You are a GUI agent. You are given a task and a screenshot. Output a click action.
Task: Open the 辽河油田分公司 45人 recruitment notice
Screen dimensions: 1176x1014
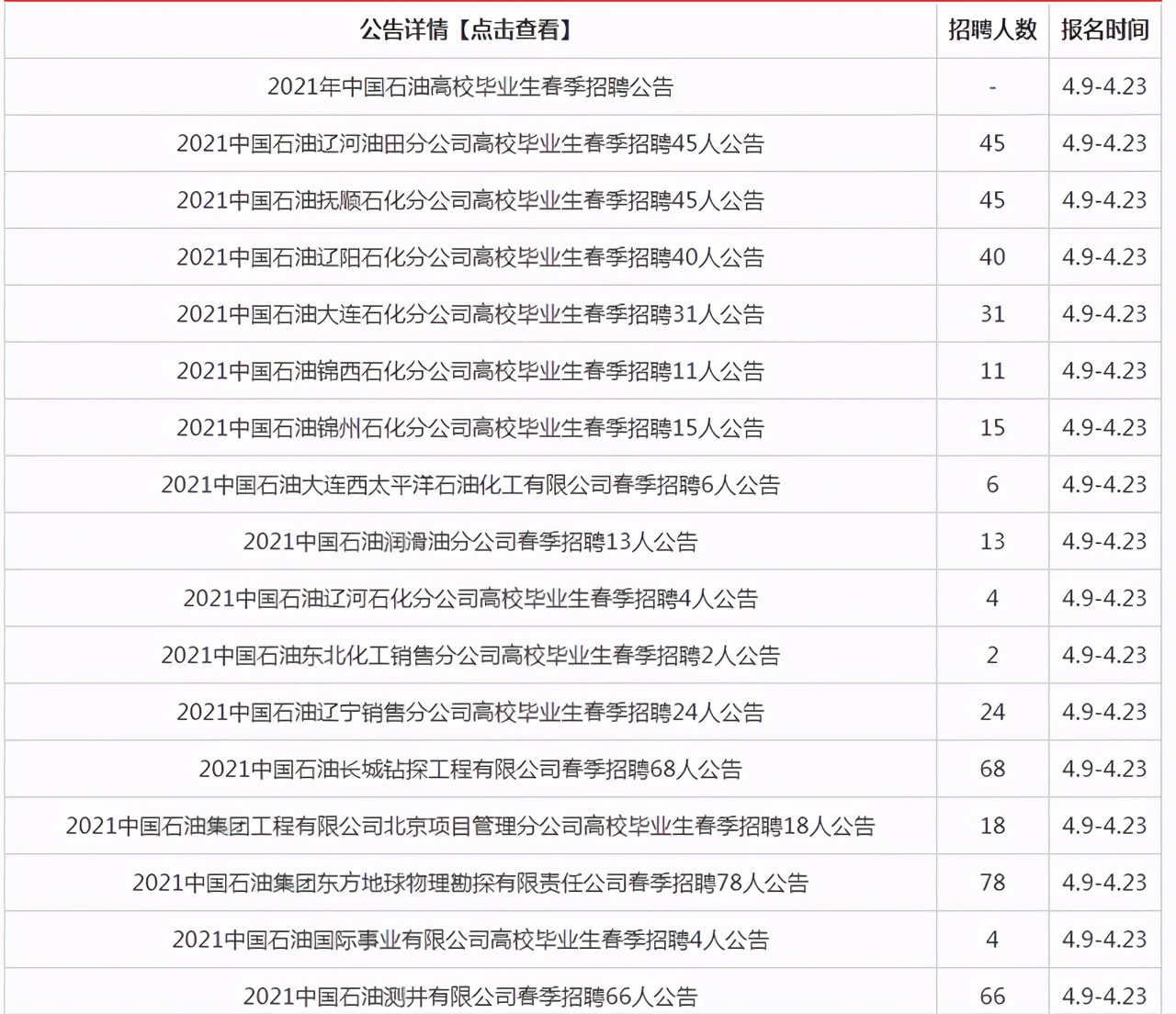click(470, 143)
